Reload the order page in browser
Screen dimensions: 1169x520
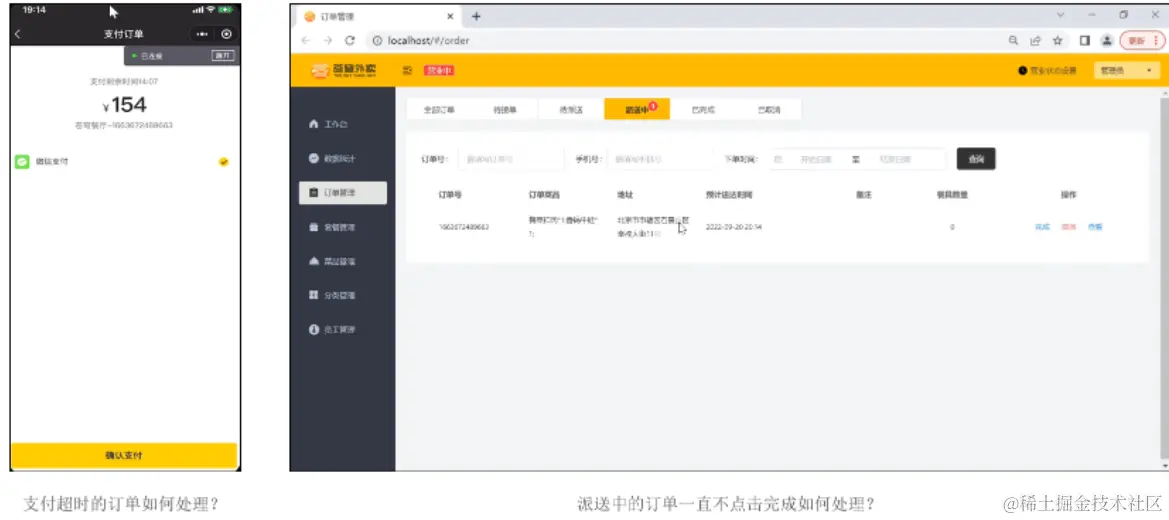350,41
